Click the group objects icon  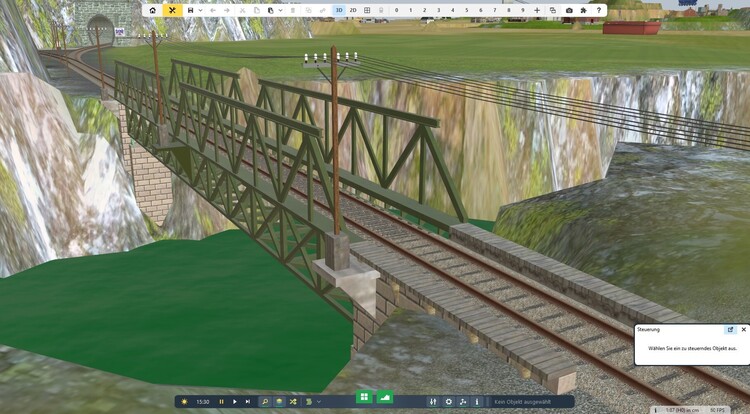click(x=309, y=10)
